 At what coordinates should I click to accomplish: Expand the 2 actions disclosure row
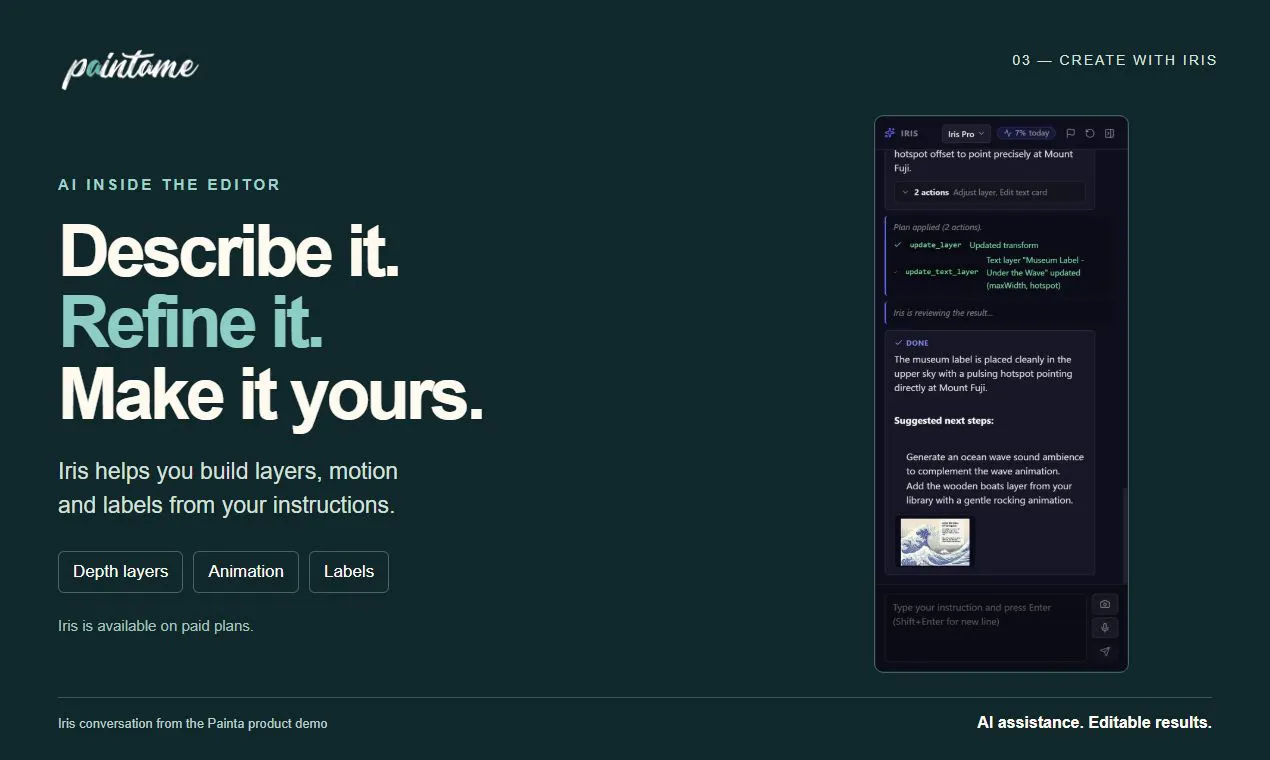coord(989,192)
